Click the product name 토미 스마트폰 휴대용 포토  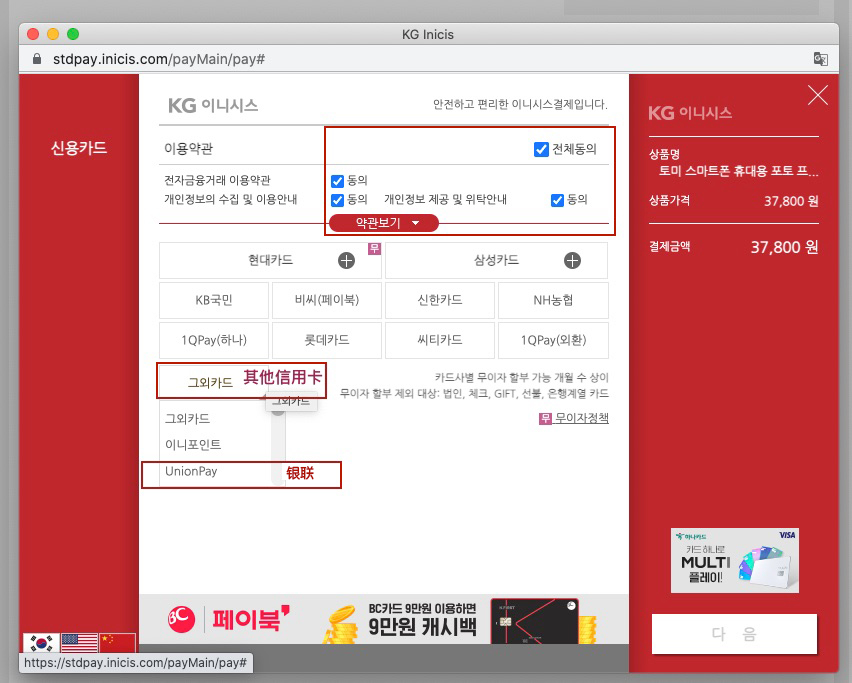point(738,171)
